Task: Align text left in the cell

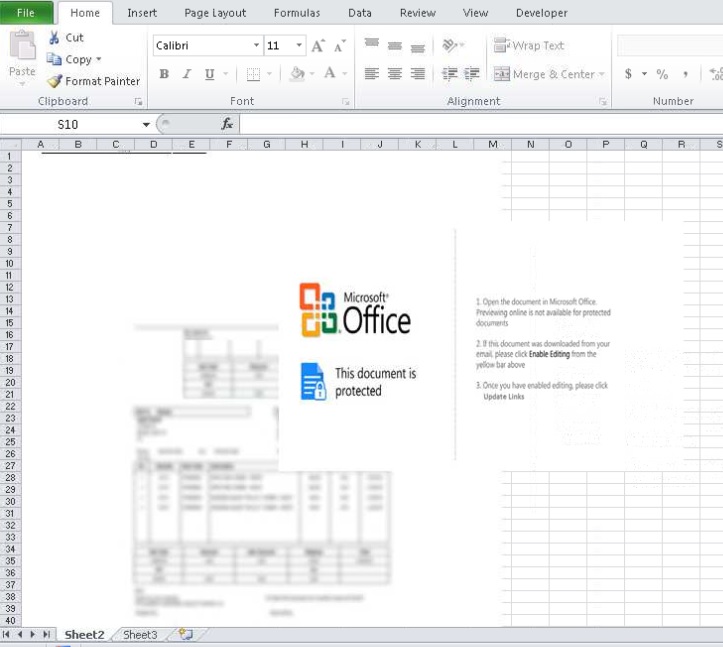Action: click(372, 74)
